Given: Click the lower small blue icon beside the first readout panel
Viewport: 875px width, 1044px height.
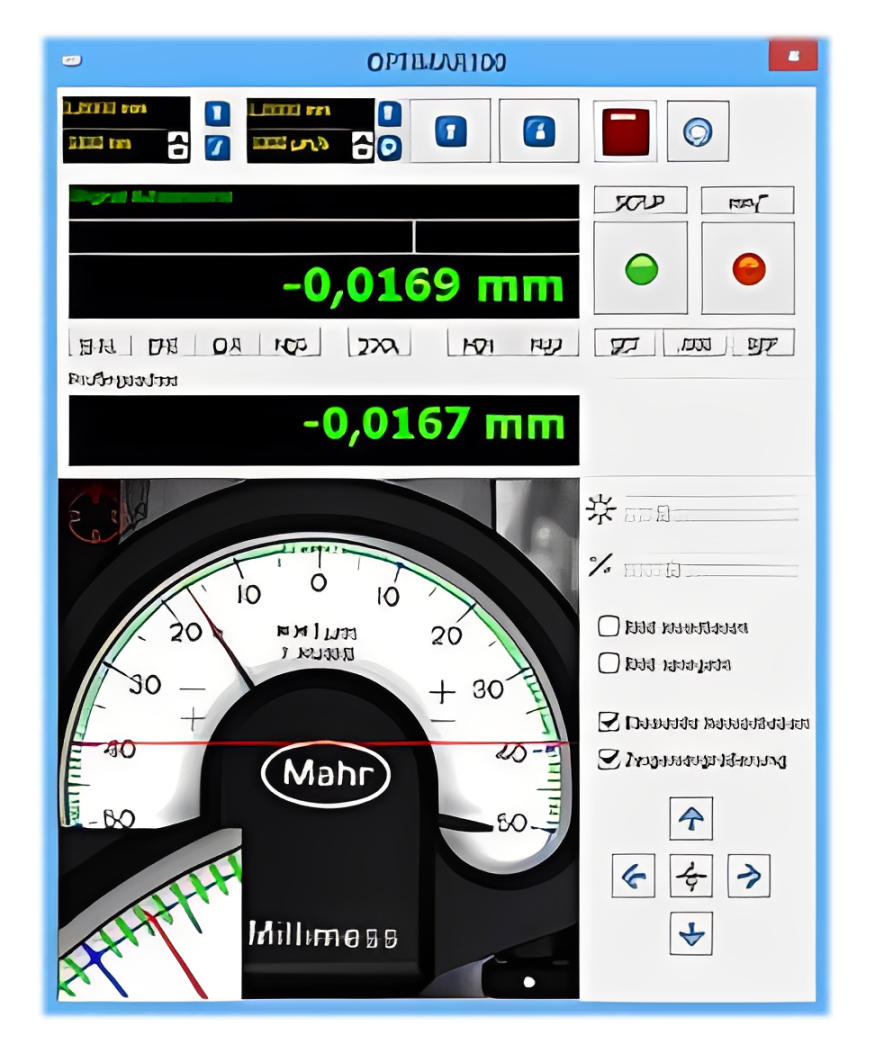Looking at the screenshot, I should coord(217,147).
